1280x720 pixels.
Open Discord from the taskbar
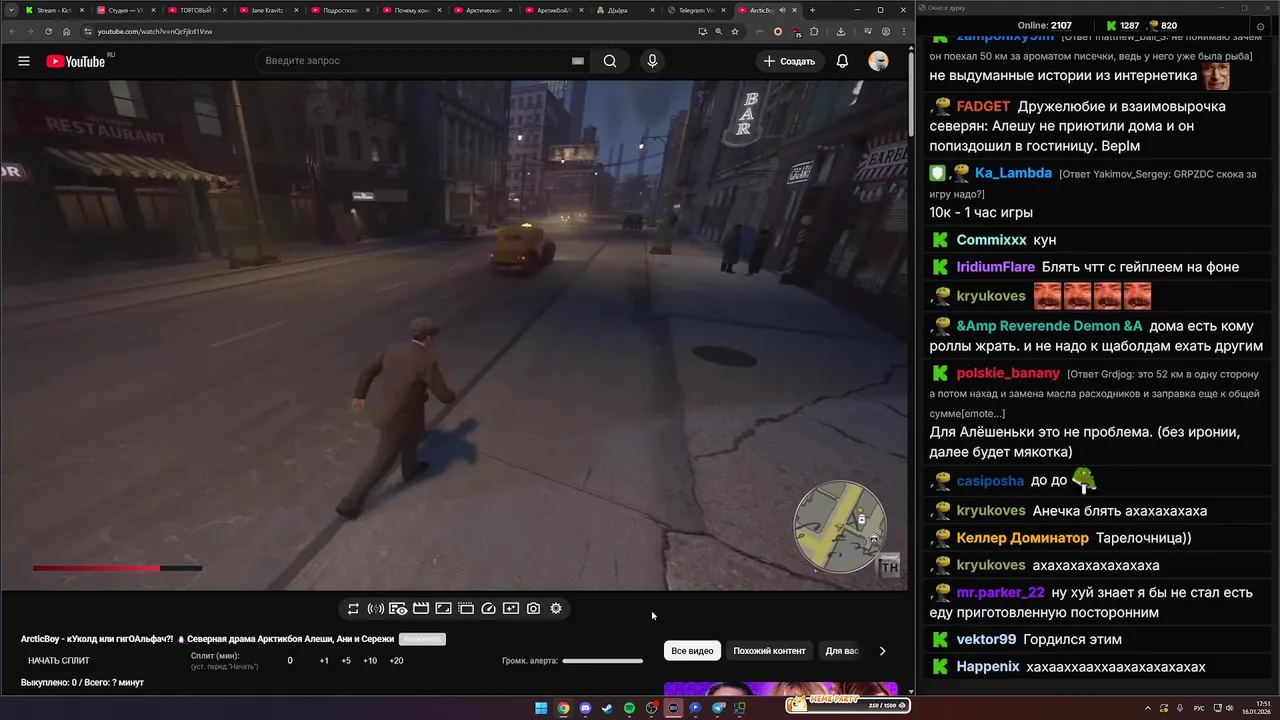click(585, 708)
